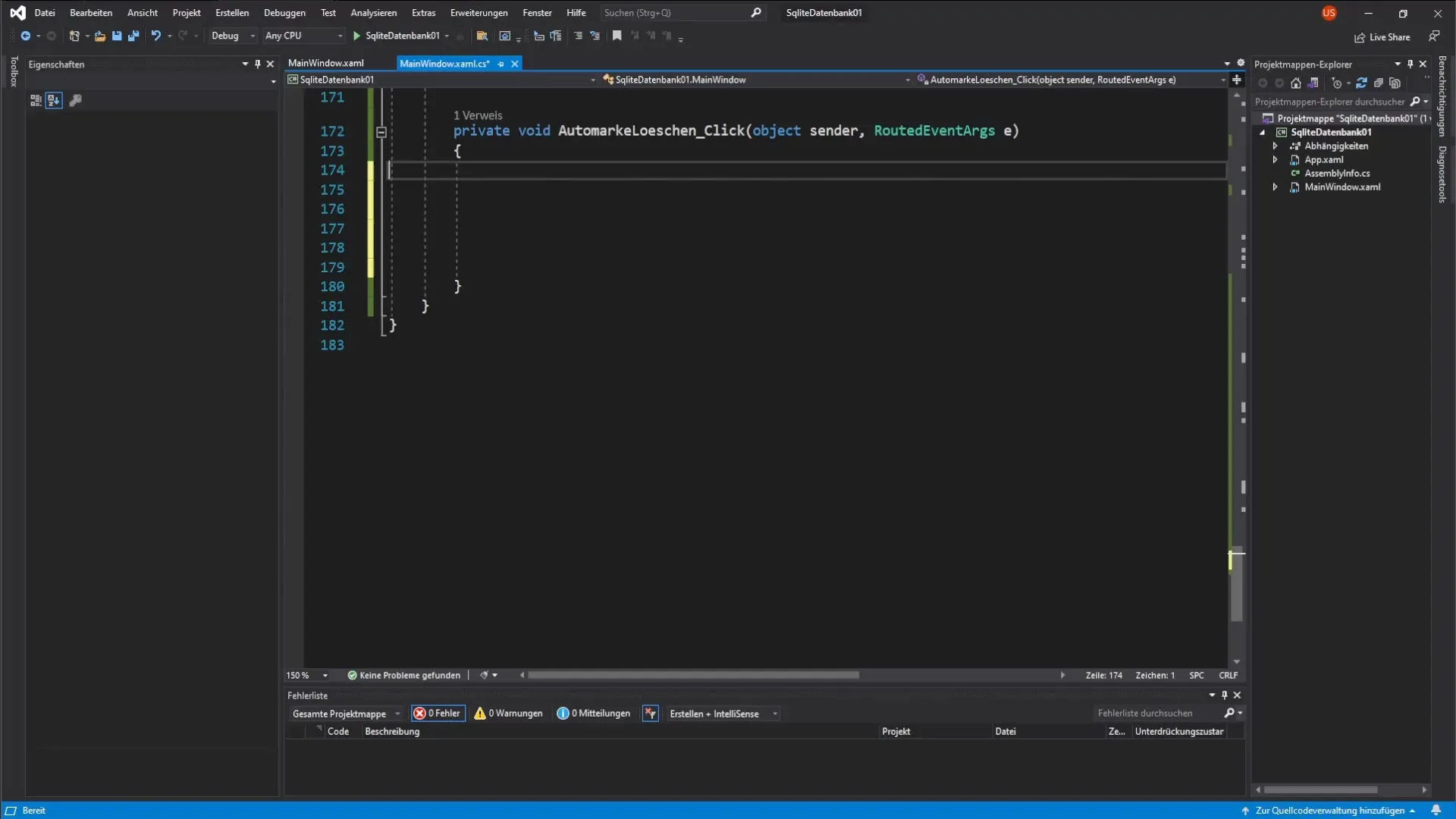The height and width of the screenshot is (819, 1456).
Task: Click the save all files icon
Action: click(x=133, y=36)
